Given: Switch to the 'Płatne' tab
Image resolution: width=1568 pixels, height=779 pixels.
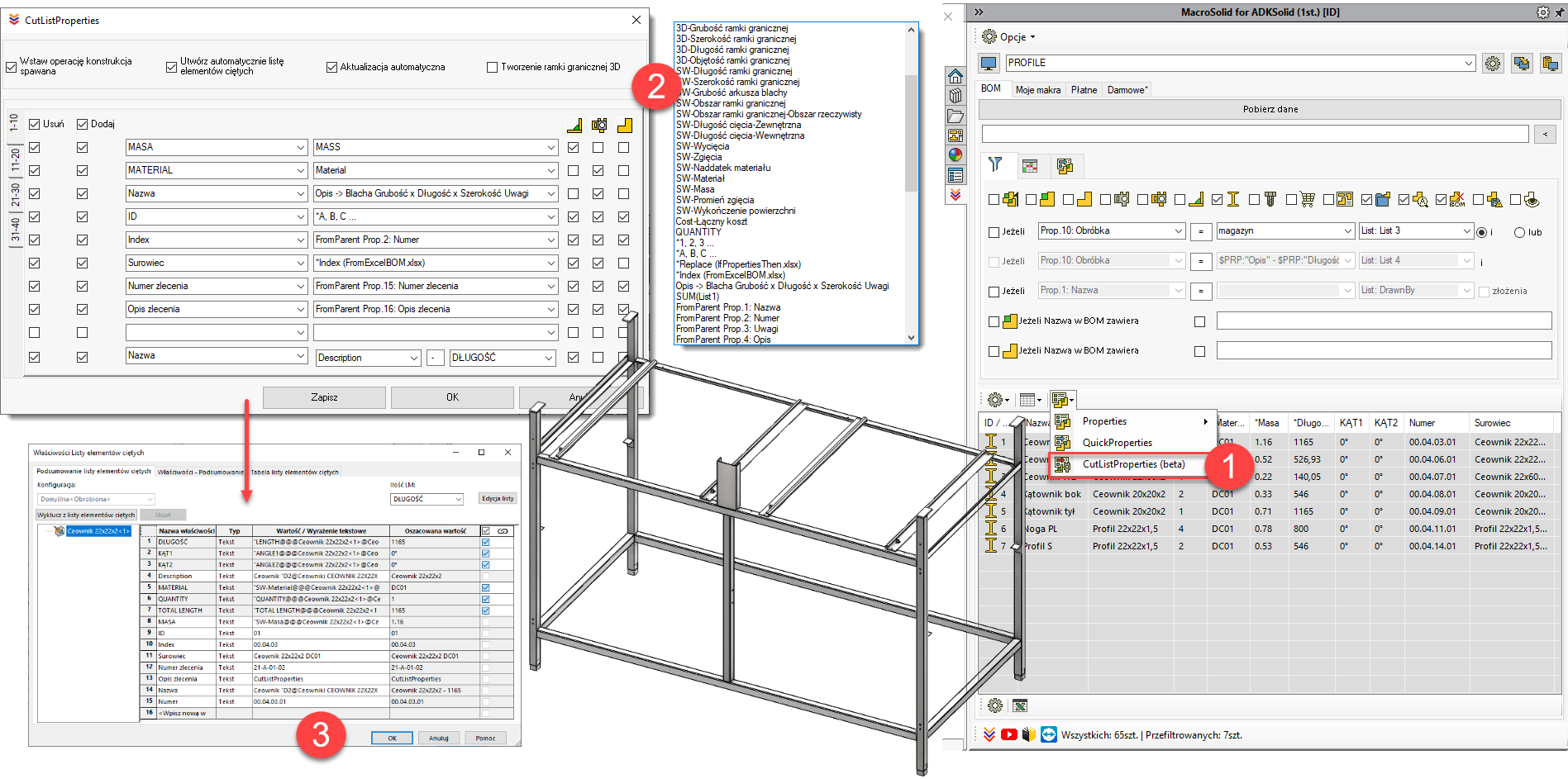Looking at the screenshot, I should pos(1084,90).
